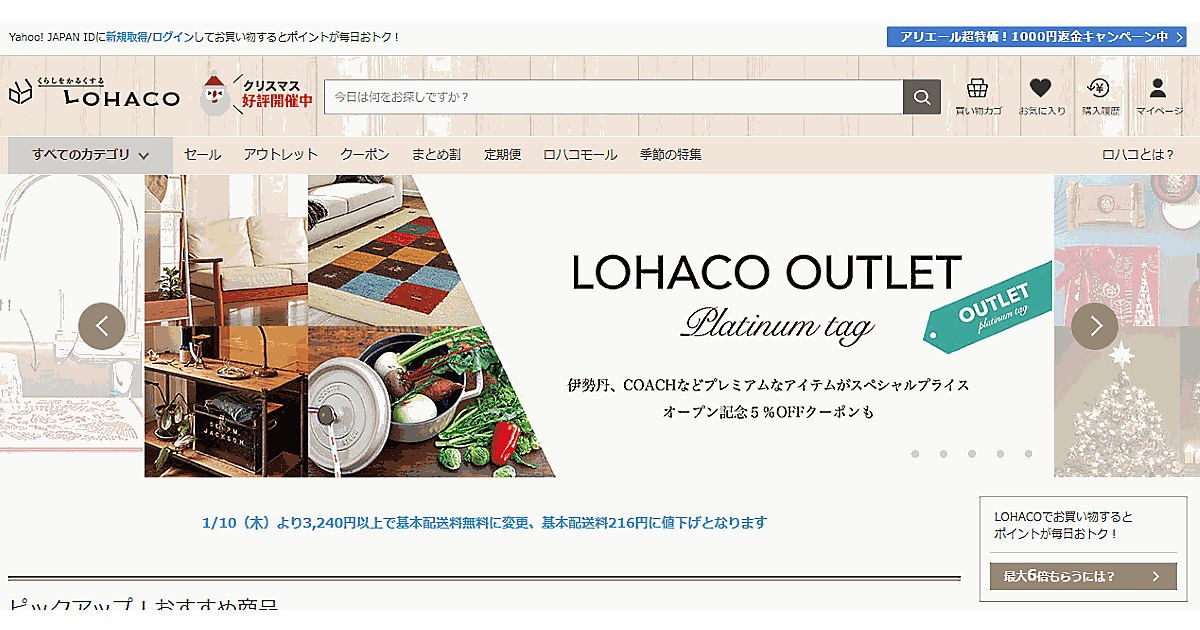Viewport: 1200px width, 630px height.
Task: Click the 新規取得 link
Action: coord(127,37)
